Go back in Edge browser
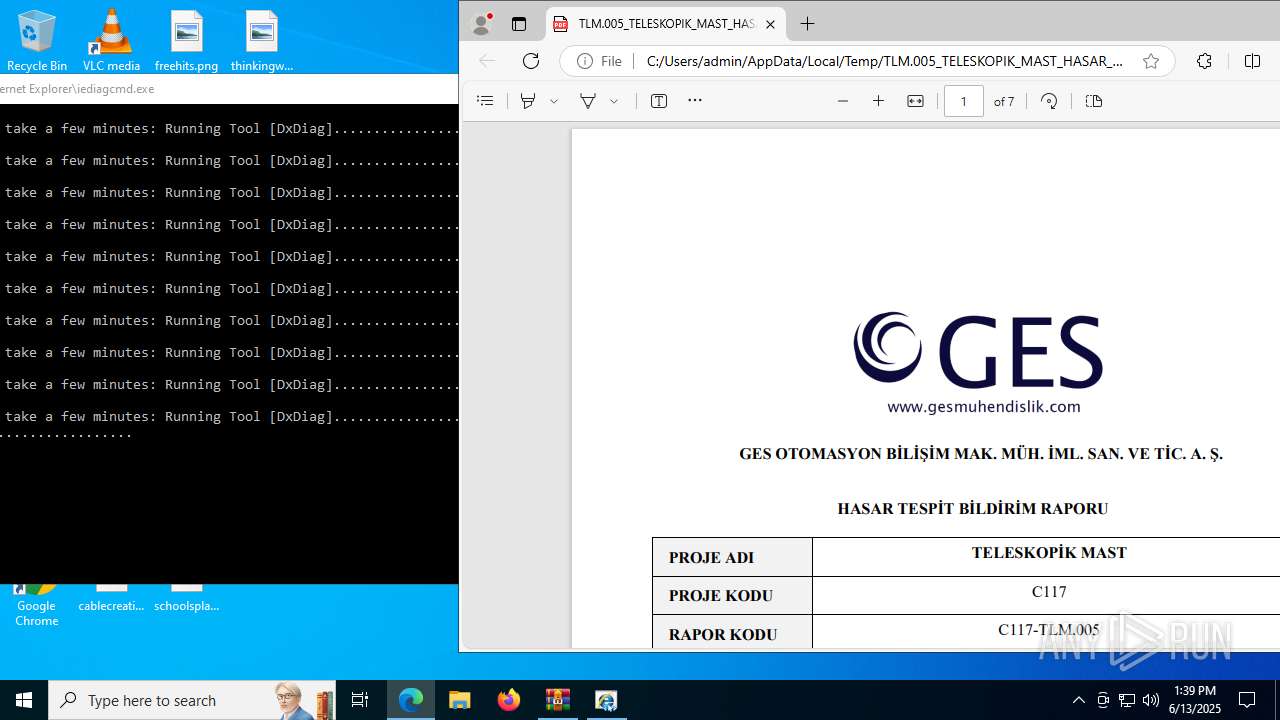1280x720 pixels. pos(487,61)
